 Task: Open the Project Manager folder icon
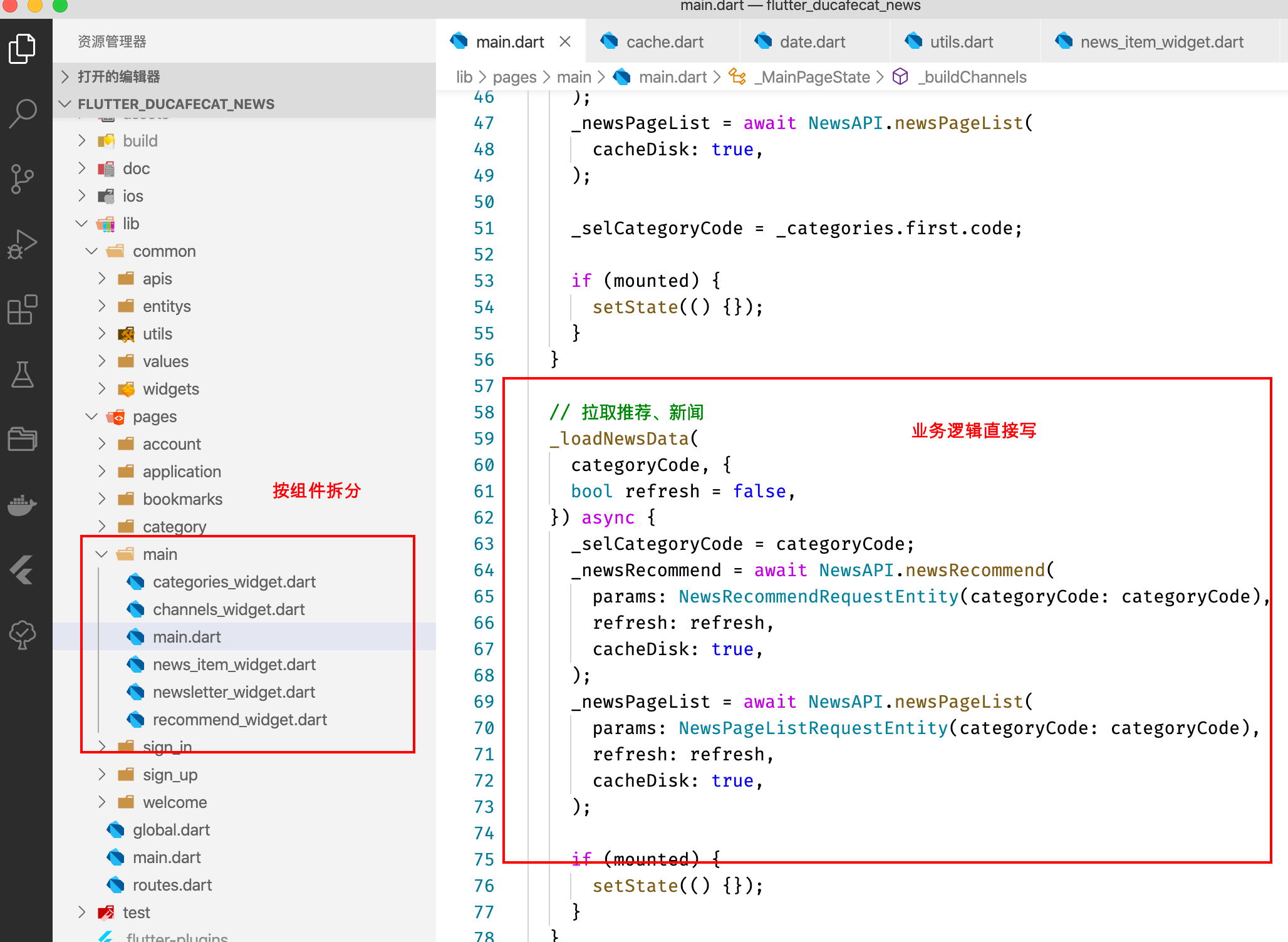click(23, 438)
